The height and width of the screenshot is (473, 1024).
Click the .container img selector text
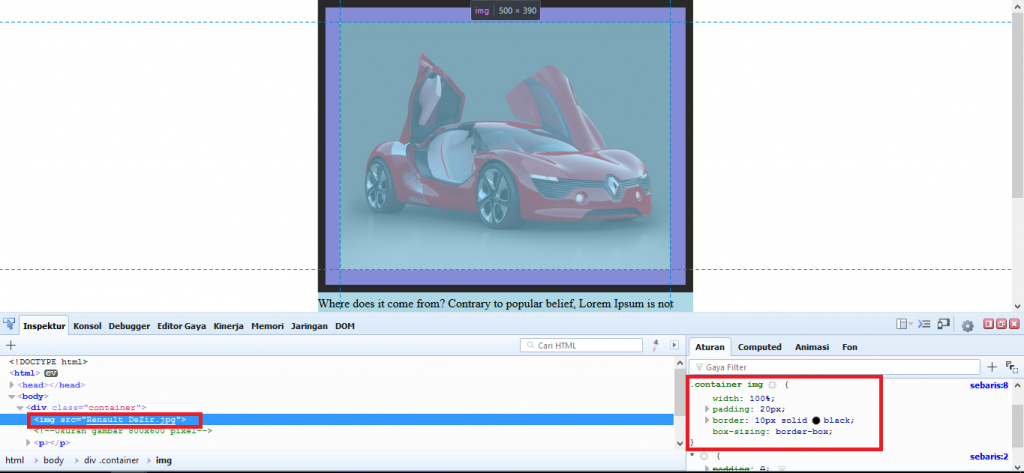[x=726, y=385]
